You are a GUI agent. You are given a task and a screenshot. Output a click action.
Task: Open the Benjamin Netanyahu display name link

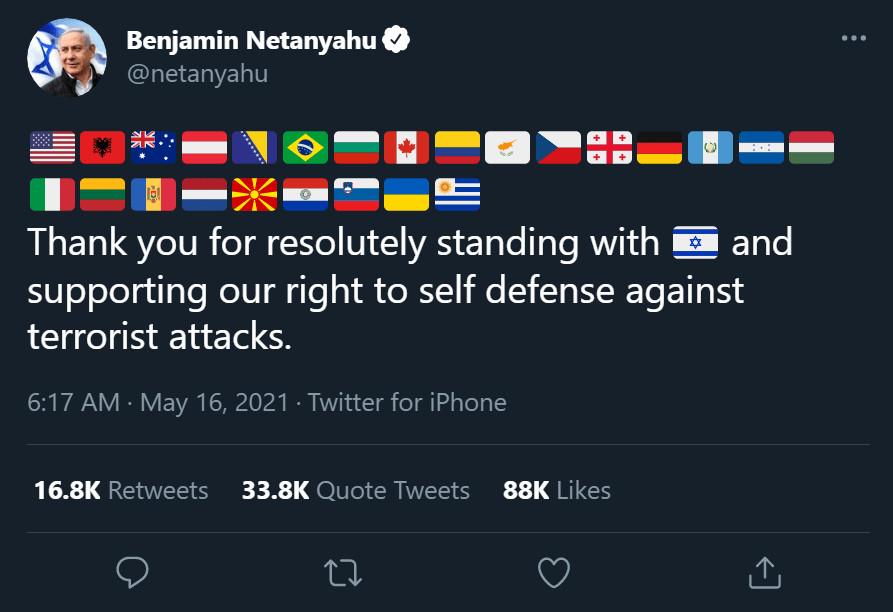point(251,40)
